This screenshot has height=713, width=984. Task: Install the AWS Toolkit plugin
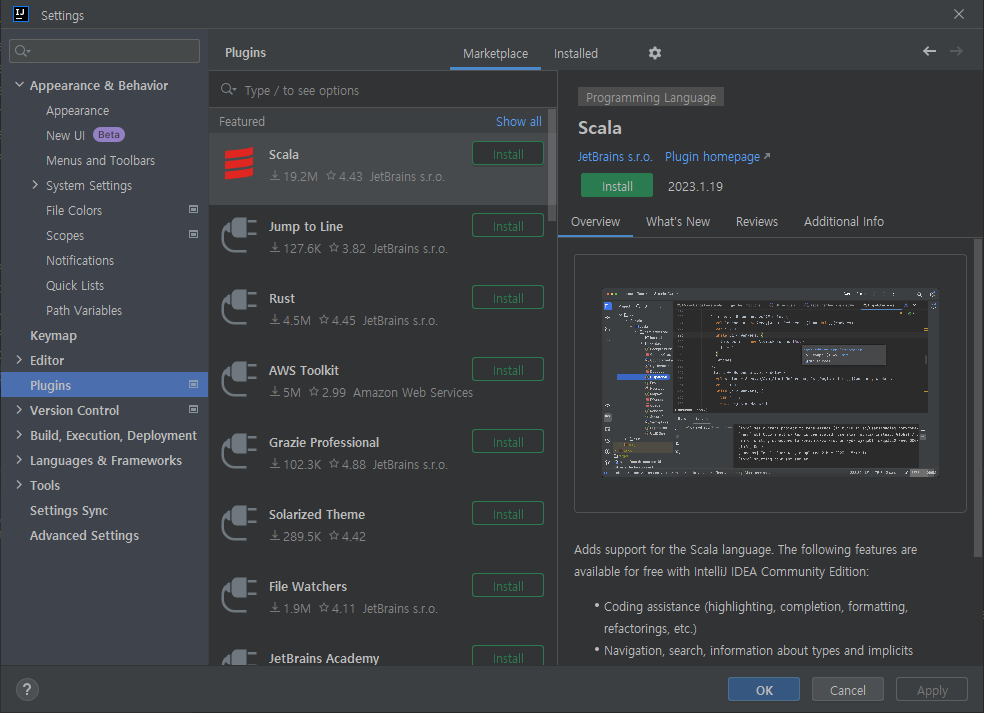pos(508,370)
